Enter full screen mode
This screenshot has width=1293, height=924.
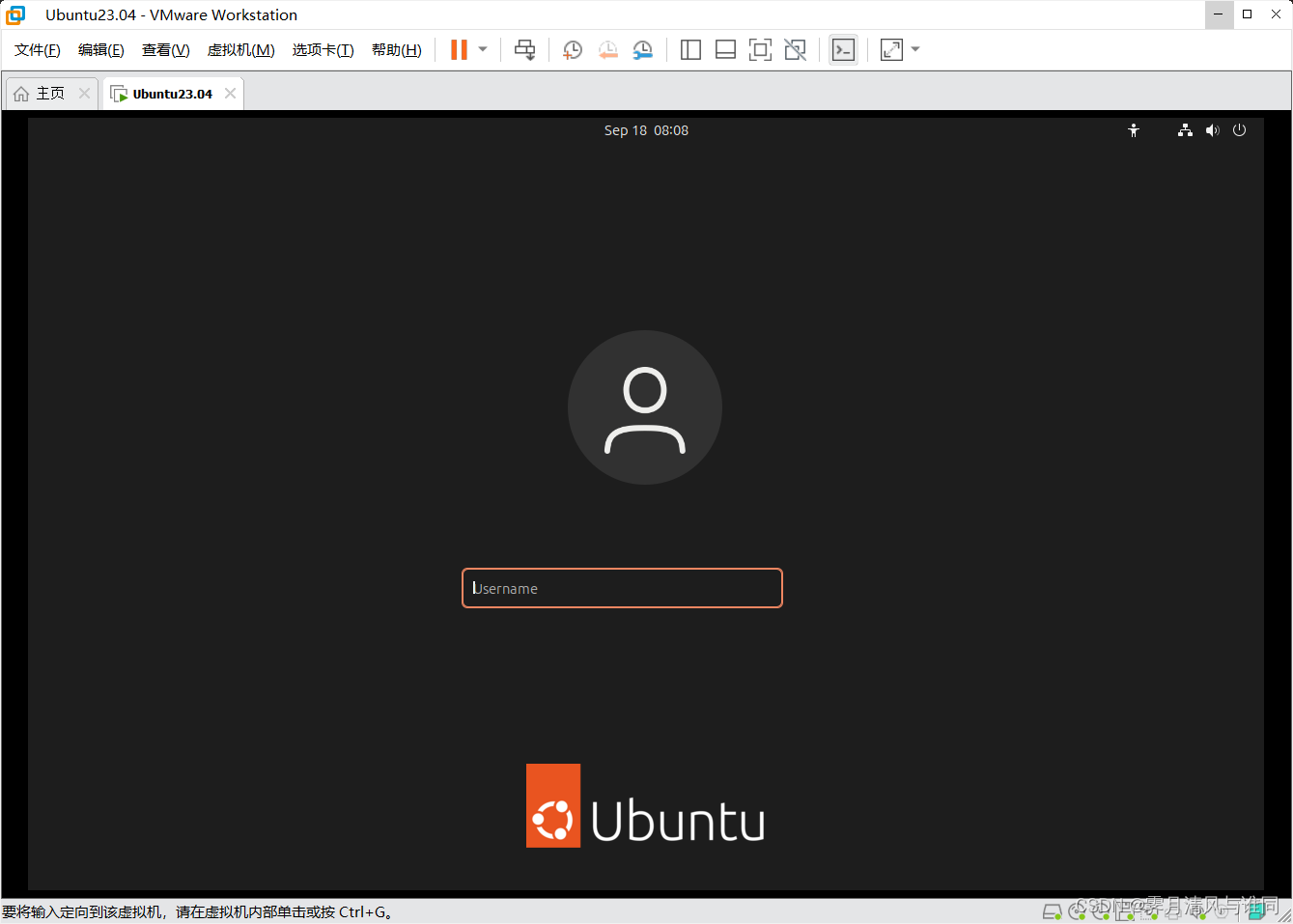[760, 50]
